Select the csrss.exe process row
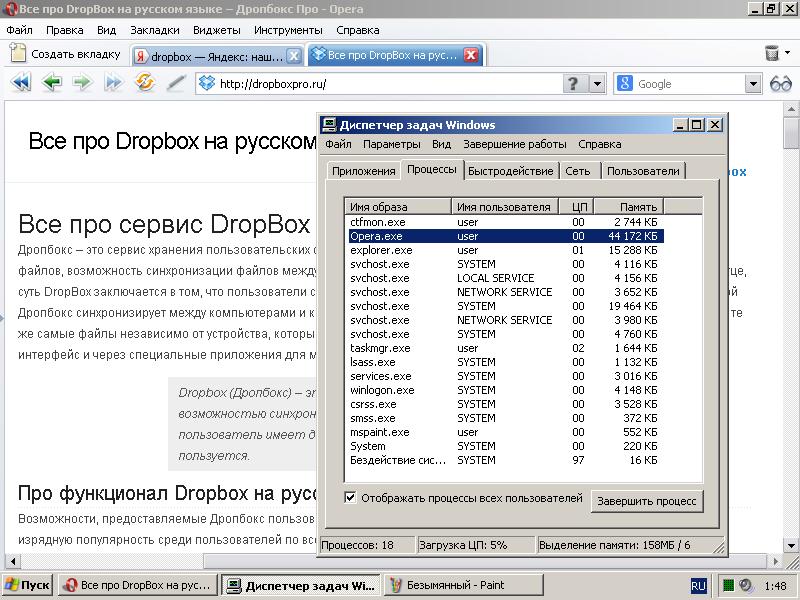The height and width of the screenshot is (600, 800). (506, 404)
